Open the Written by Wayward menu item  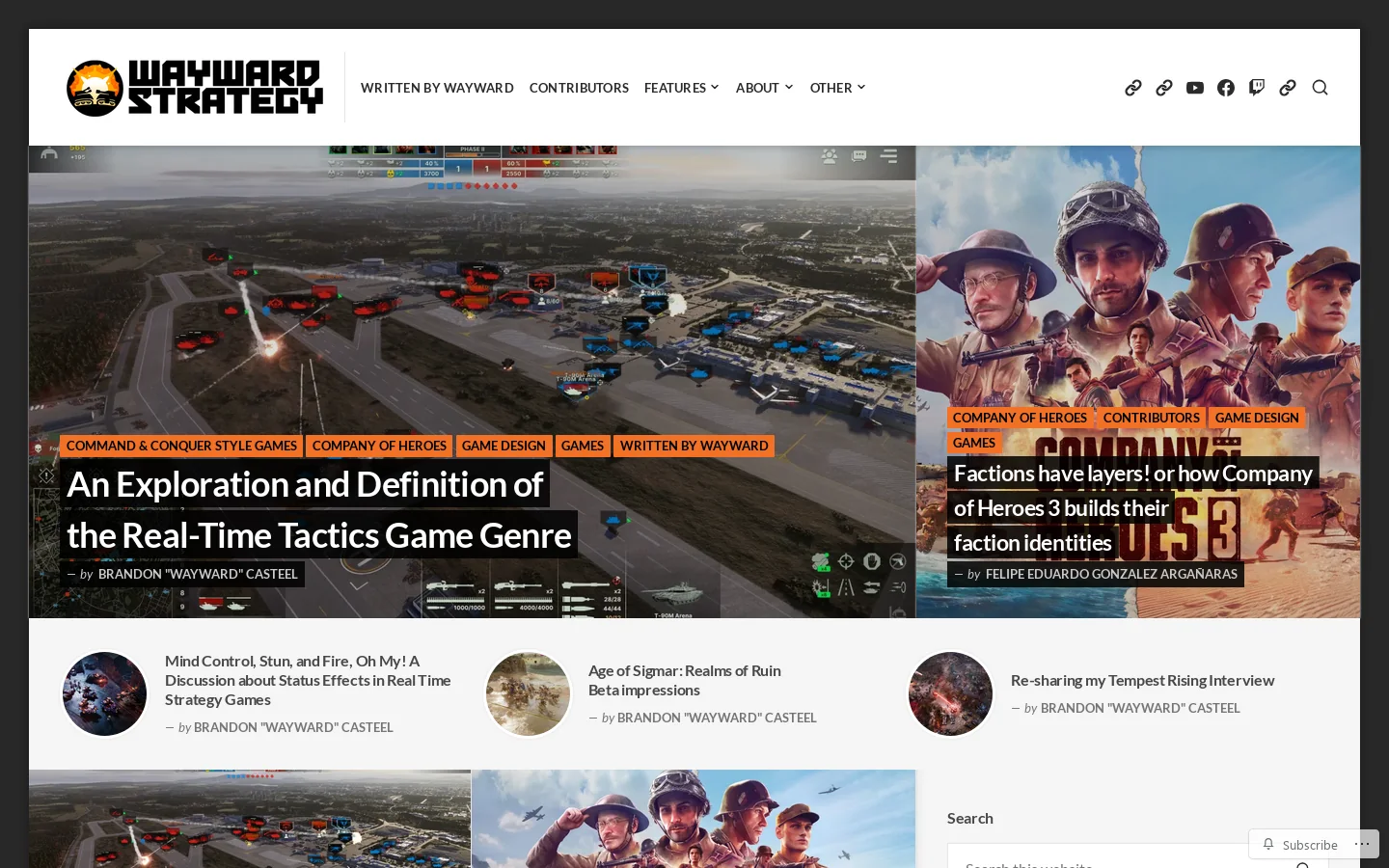point(437,88)
